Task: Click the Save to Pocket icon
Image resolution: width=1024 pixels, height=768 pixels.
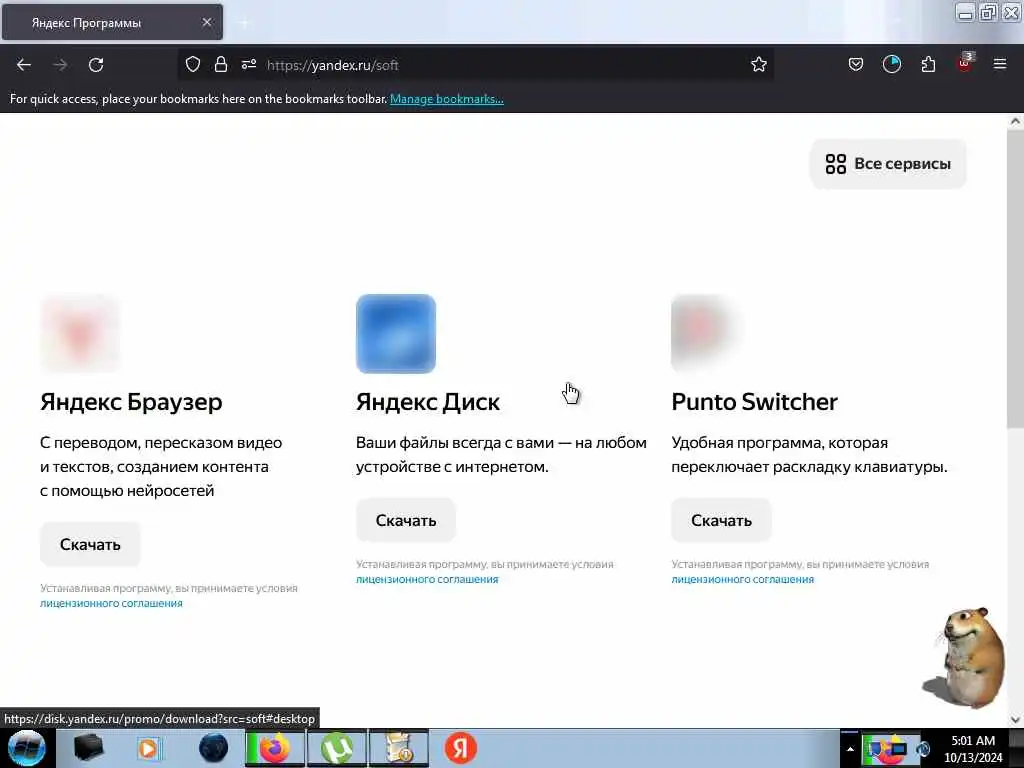Action: (x=856, y=64)
